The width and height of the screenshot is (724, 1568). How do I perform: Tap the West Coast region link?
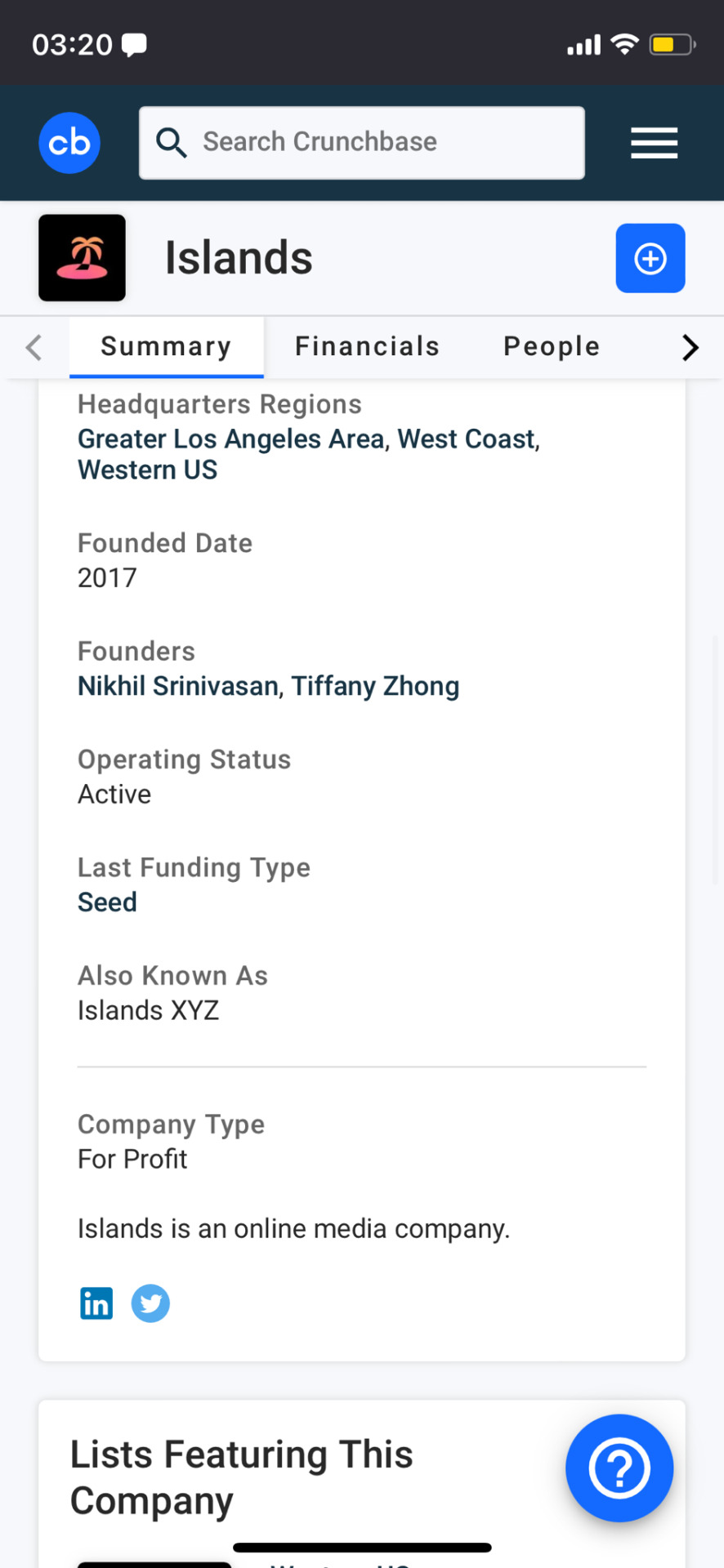pos(467,439)
